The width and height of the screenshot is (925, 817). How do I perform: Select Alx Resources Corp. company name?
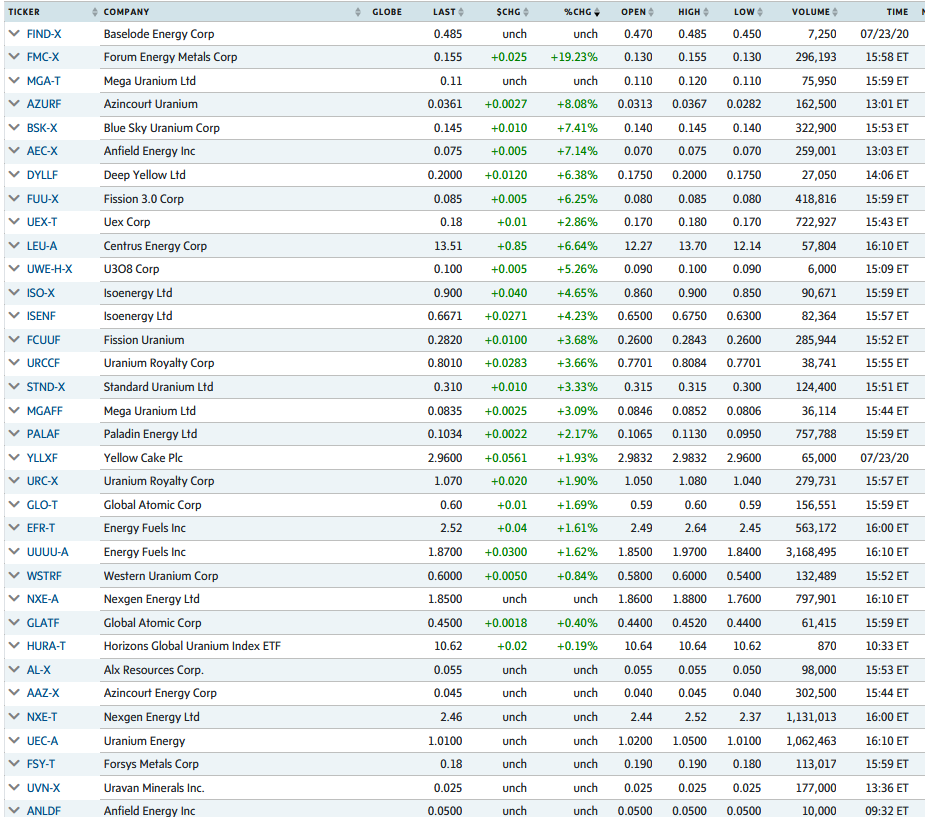pos(153,670)
